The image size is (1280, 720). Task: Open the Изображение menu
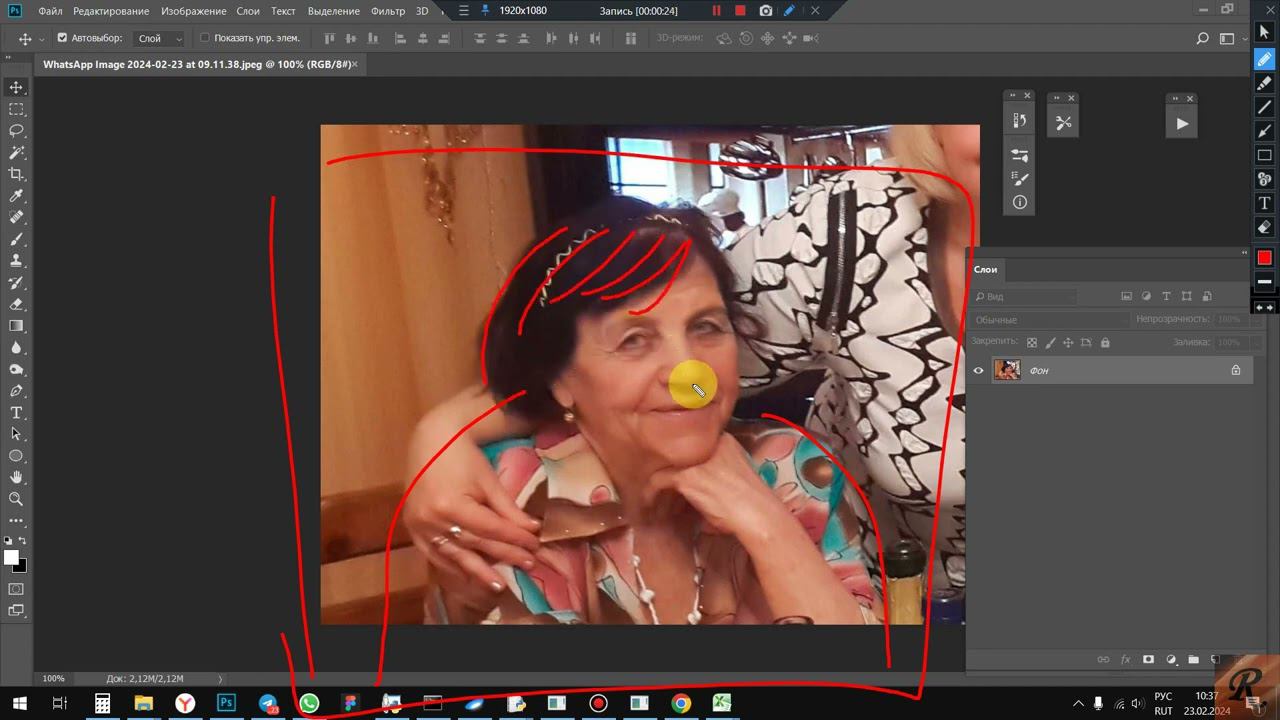click(x=194, y=11)
